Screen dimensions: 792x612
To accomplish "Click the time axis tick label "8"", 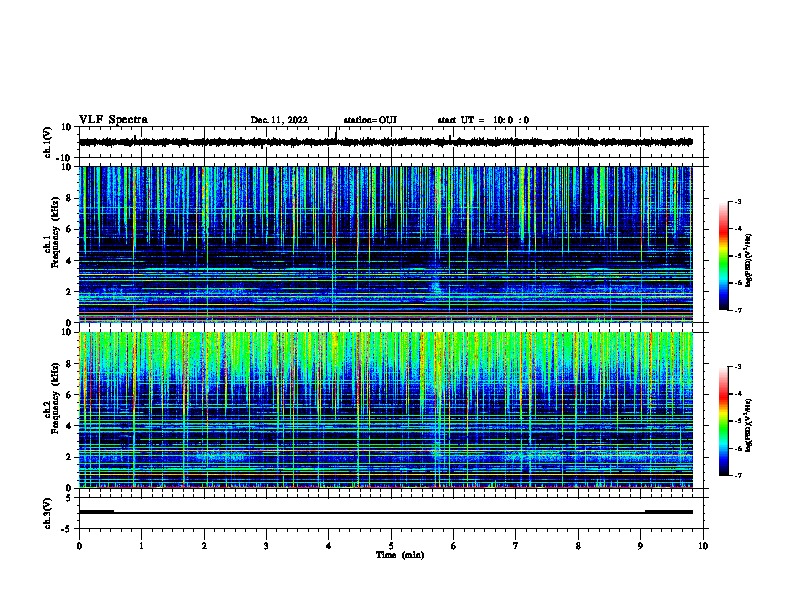I will coord(578,546).
